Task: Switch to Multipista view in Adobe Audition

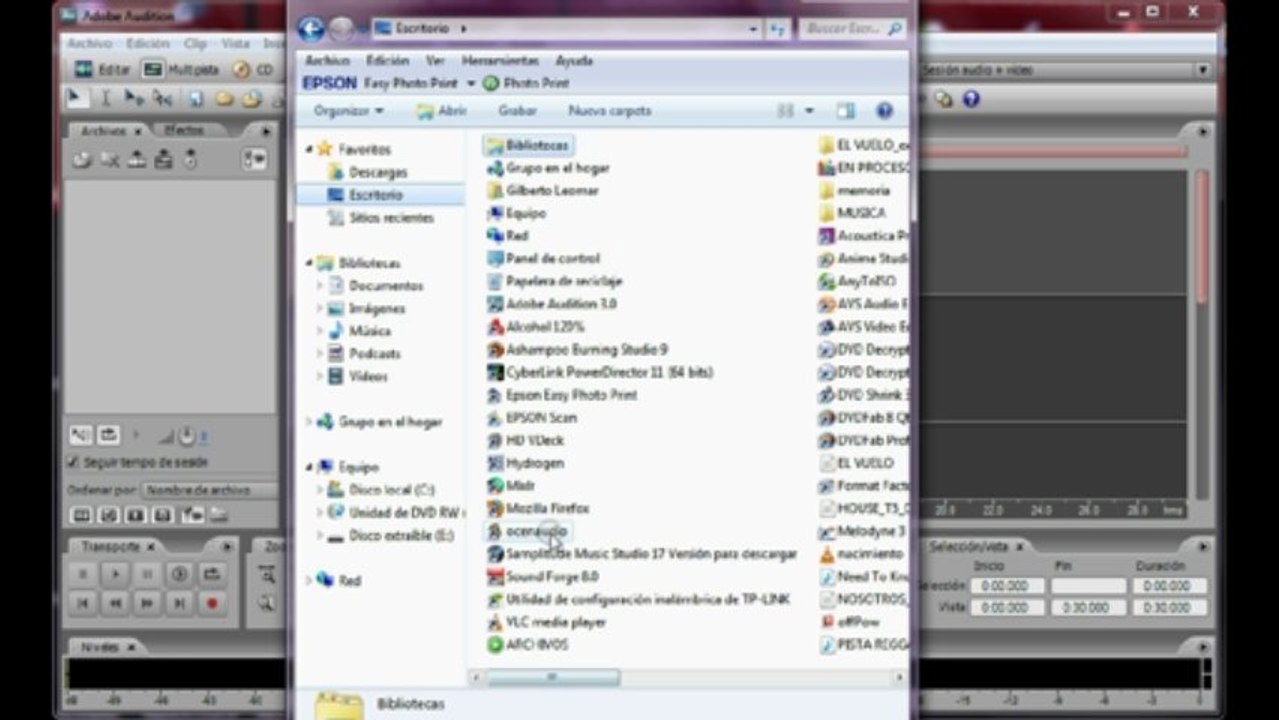Action: click(181, 70)
